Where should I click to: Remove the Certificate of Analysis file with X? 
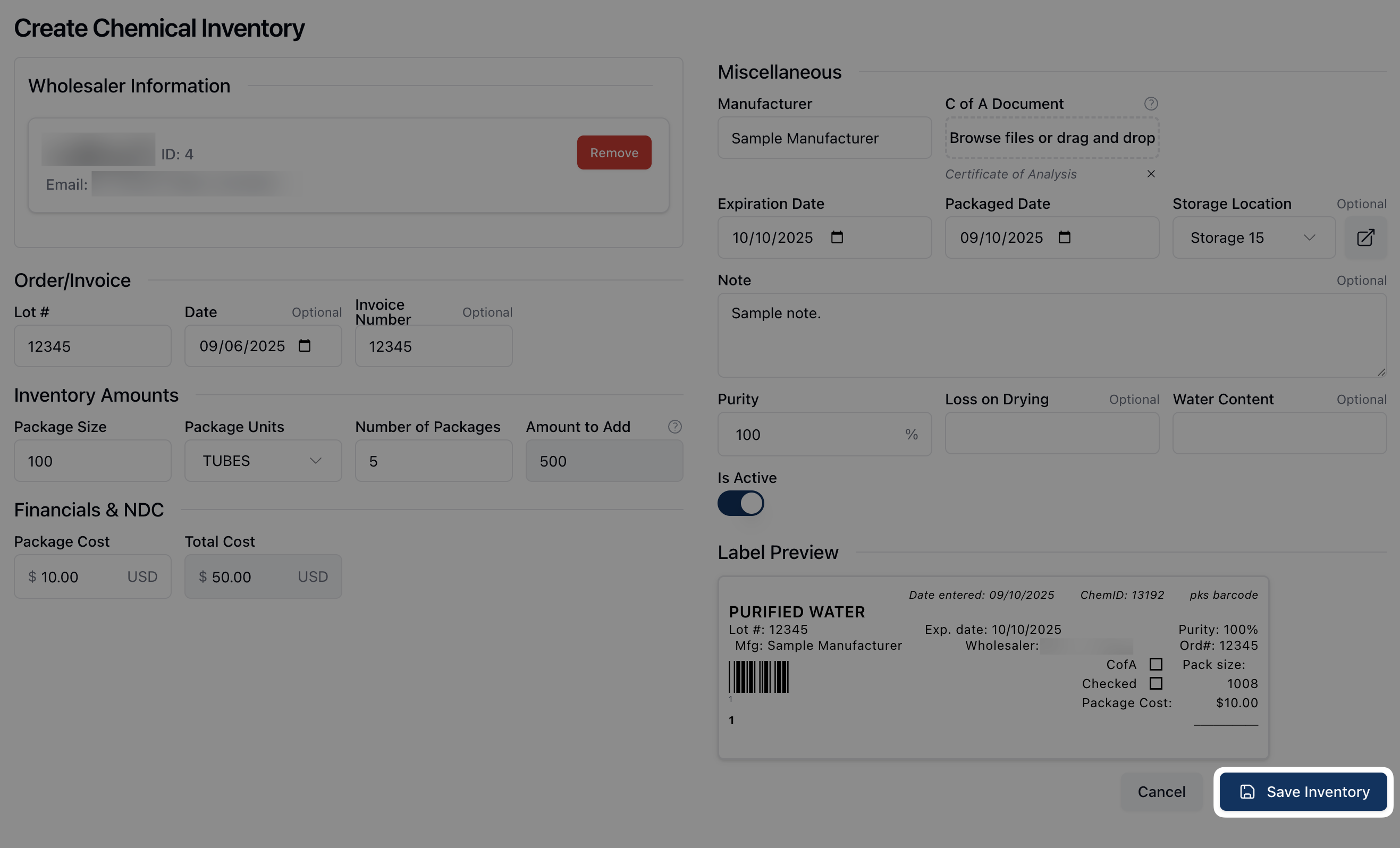(x=1151, y=174)
